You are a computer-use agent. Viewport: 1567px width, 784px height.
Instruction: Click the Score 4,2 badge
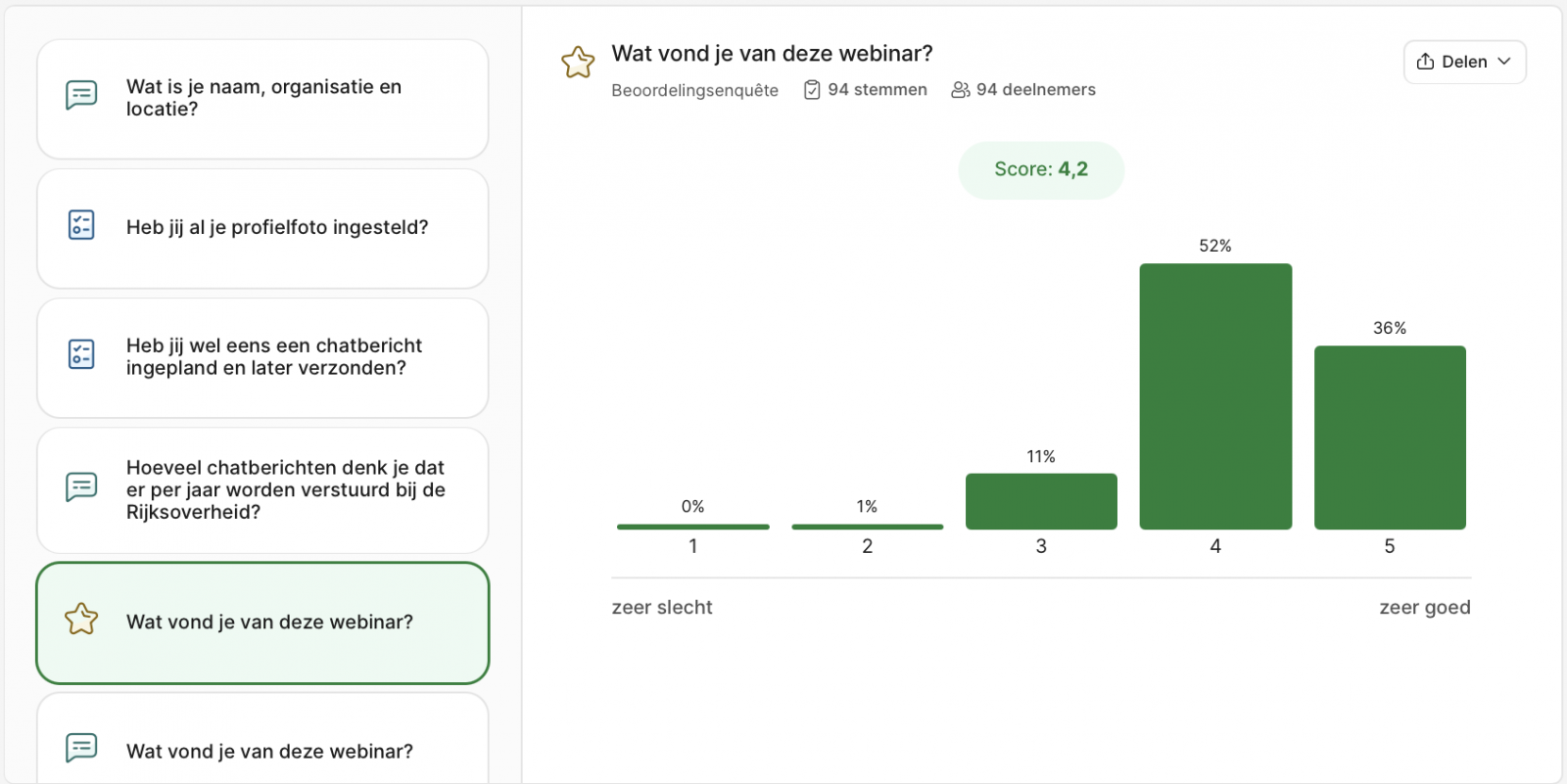tap(1040, 169)
